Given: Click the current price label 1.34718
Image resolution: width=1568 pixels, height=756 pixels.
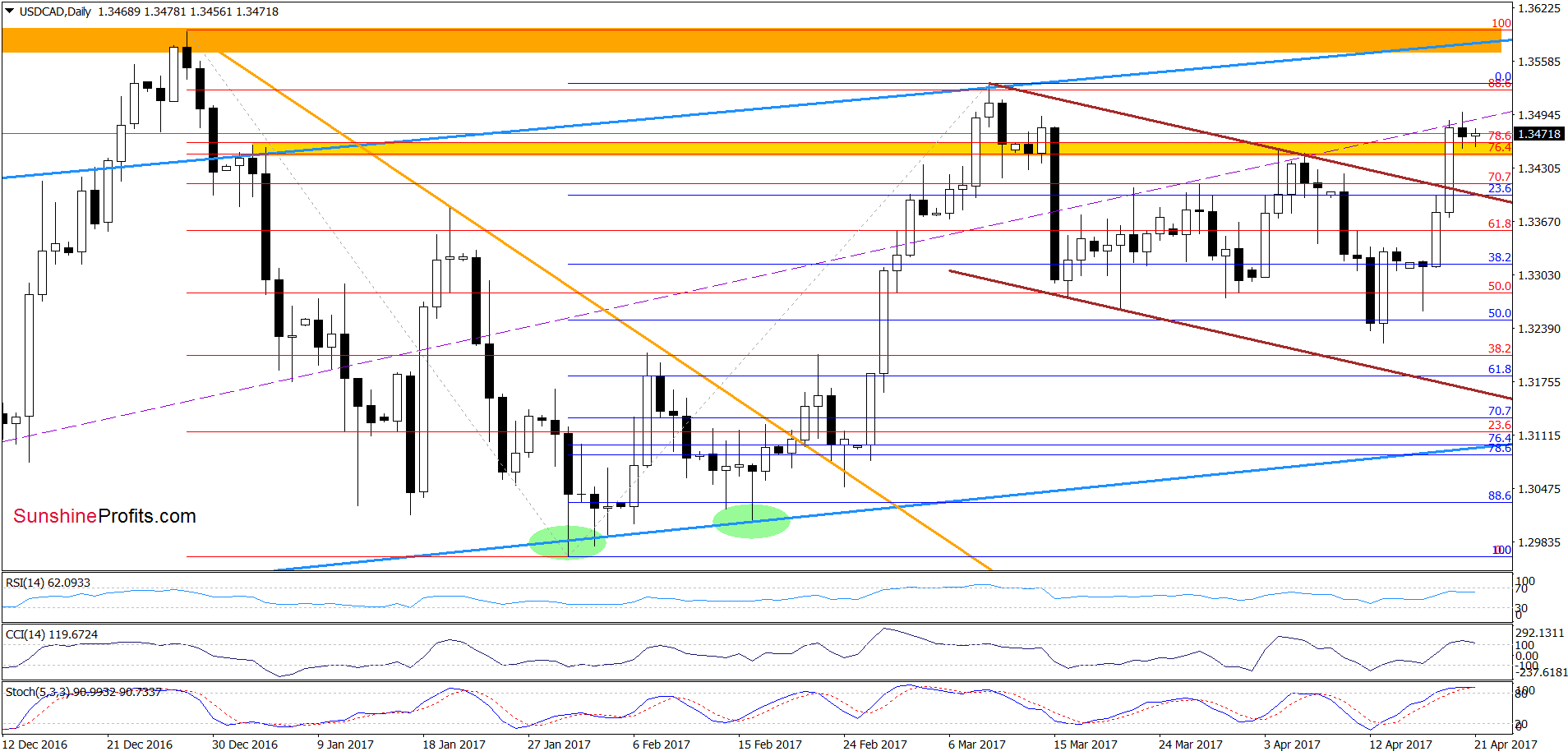Looking at the screenshot, I should tap(1538, 134).
